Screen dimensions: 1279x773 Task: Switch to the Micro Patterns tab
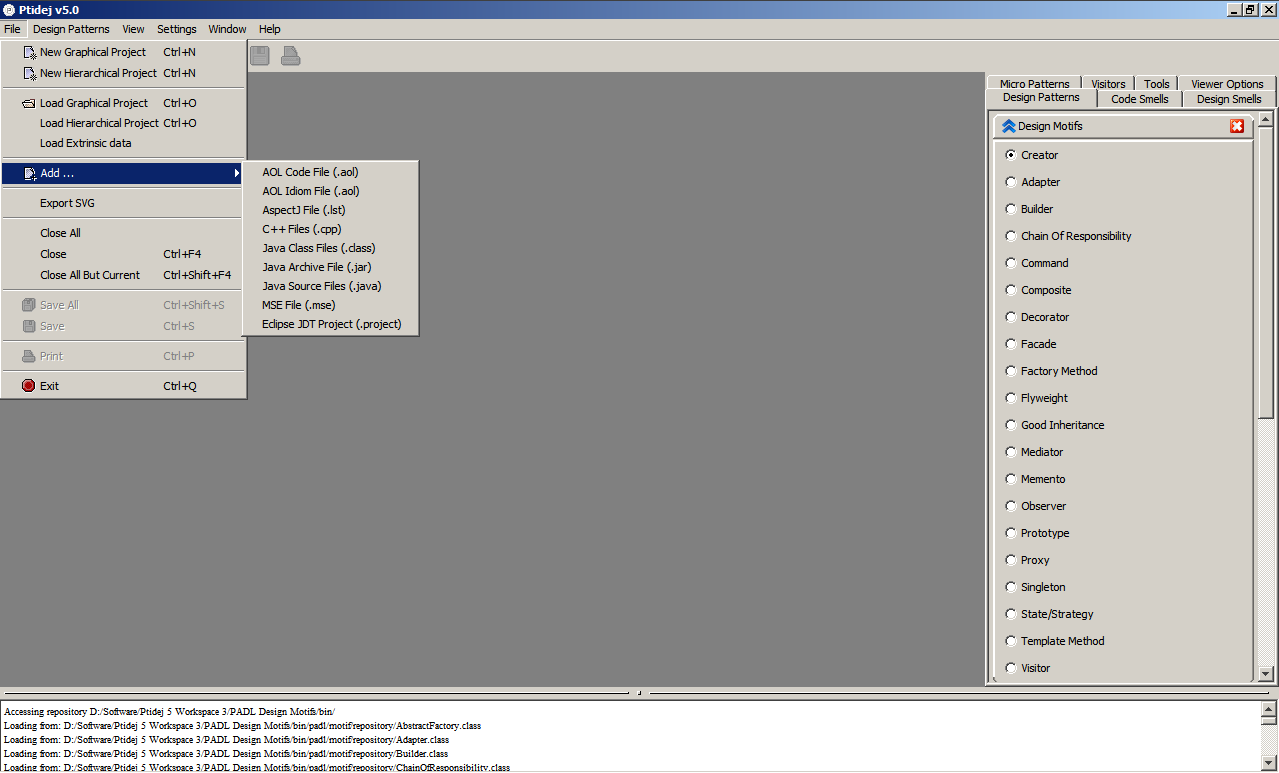click(1033, 83)
